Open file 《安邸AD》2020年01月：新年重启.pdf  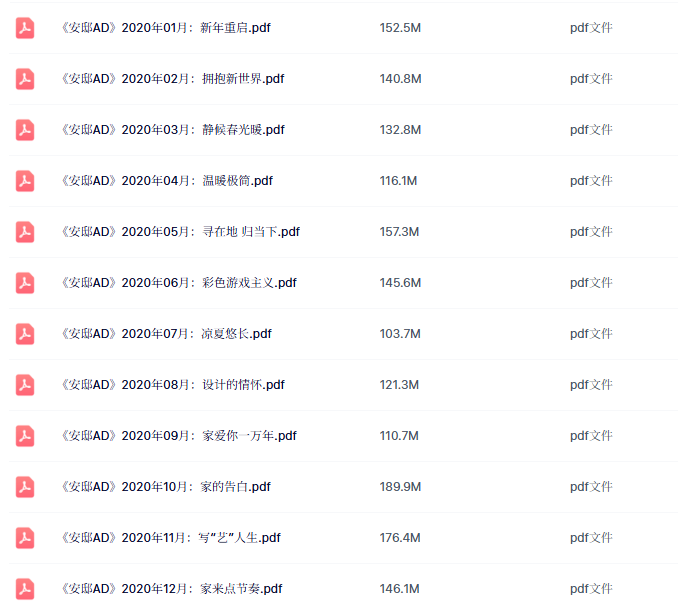(x=166, y=28)
